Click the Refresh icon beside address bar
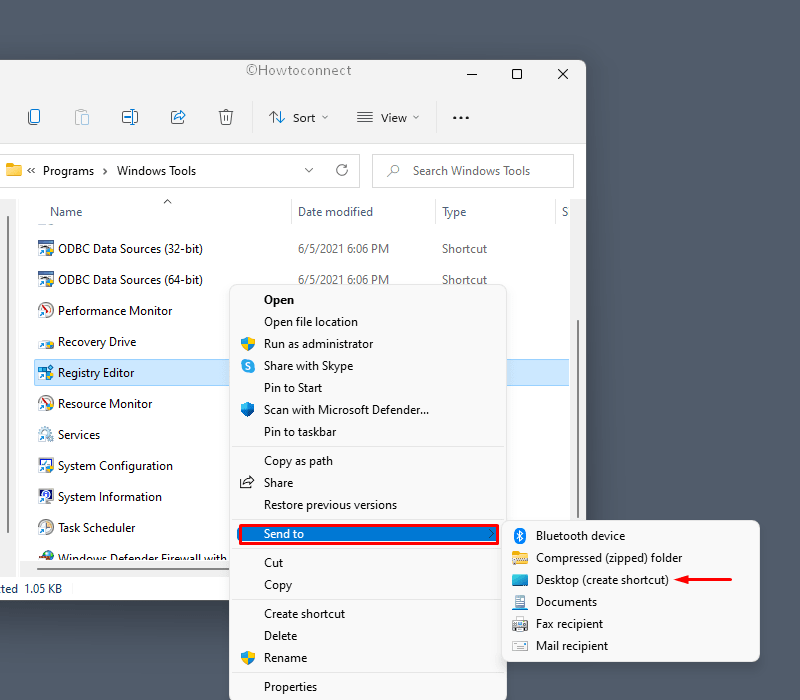Screen dimensions: 800x700 tap(342, 170)
